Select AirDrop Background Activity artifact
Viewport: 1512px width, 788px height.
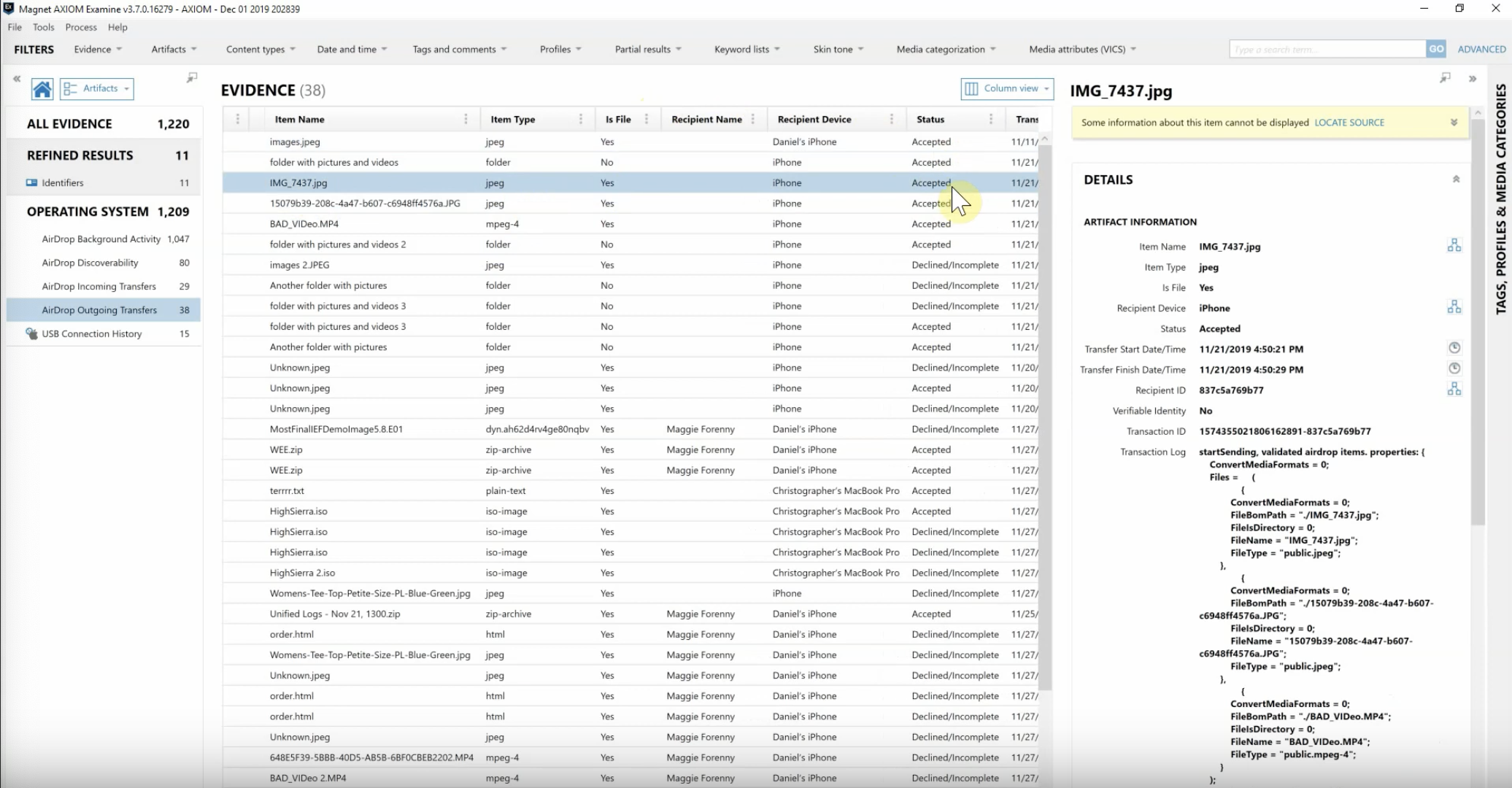(104, 239)
